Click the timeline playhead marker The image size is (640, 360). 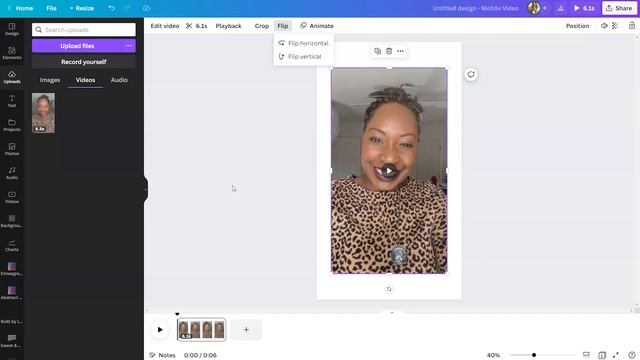tap(177, 314)
